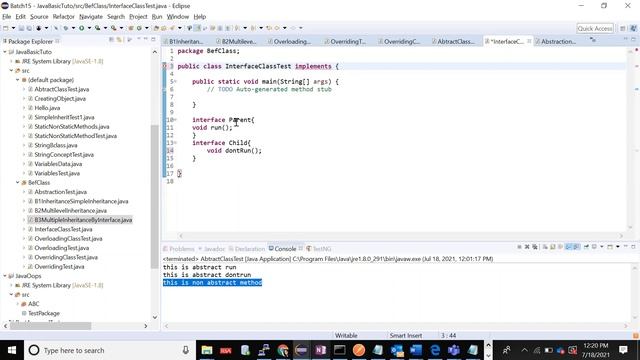Maximize the Package Explorer view
Screen dimensions: 640x360
153,39
